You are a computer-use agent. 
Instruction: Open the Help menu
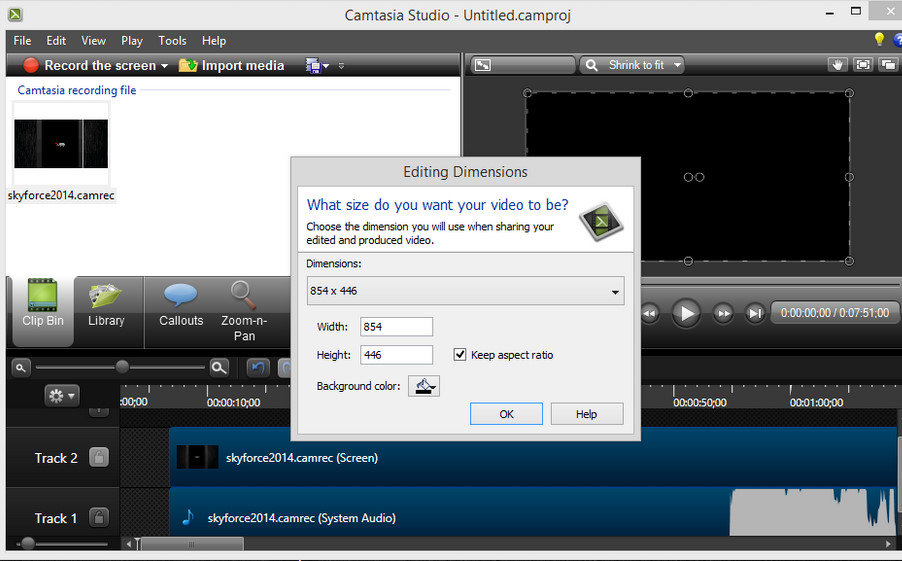[x=214, y=41]
